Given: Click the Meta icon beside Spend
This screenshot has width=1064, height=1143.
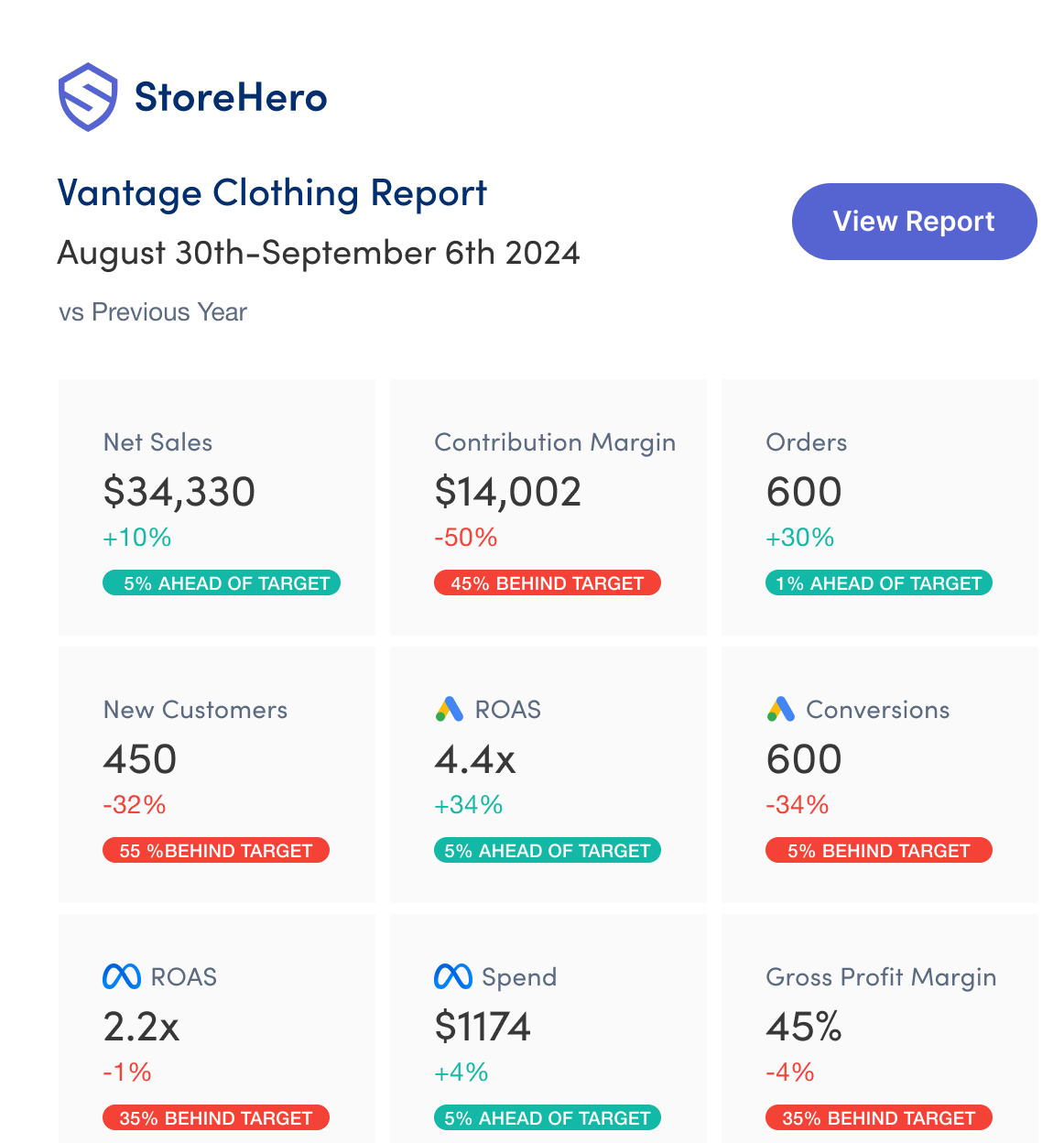Looking at the screenshot, I should point(452,976).
